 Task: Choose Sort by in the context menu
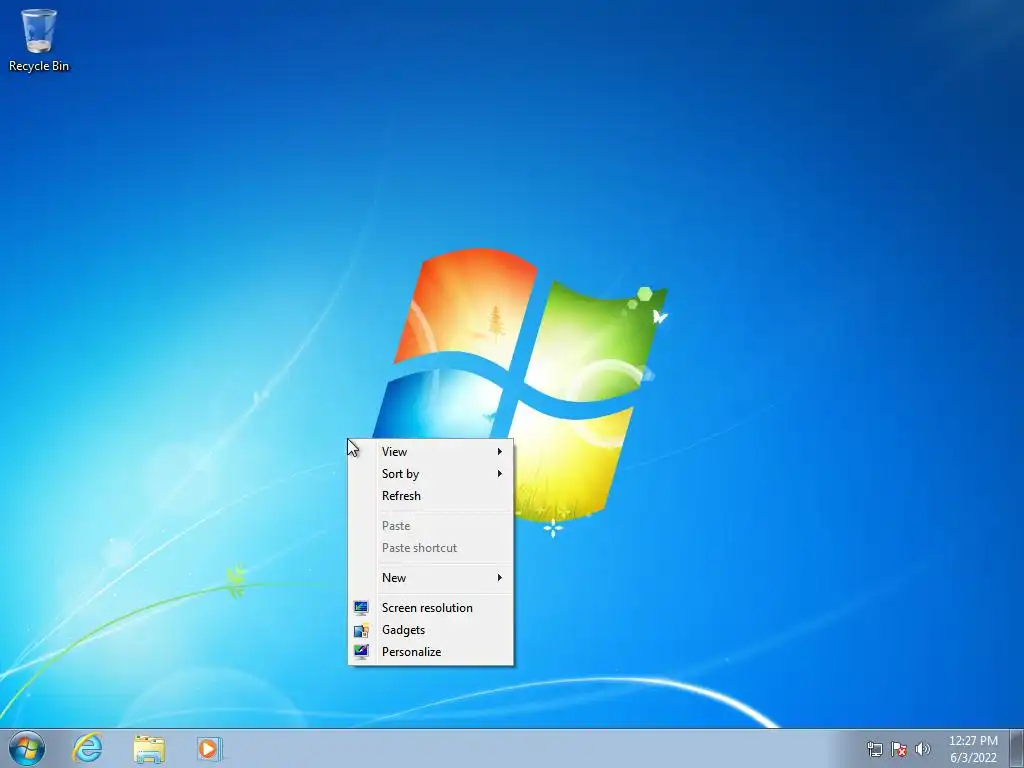pyautogui.click(x=430, y=473)
